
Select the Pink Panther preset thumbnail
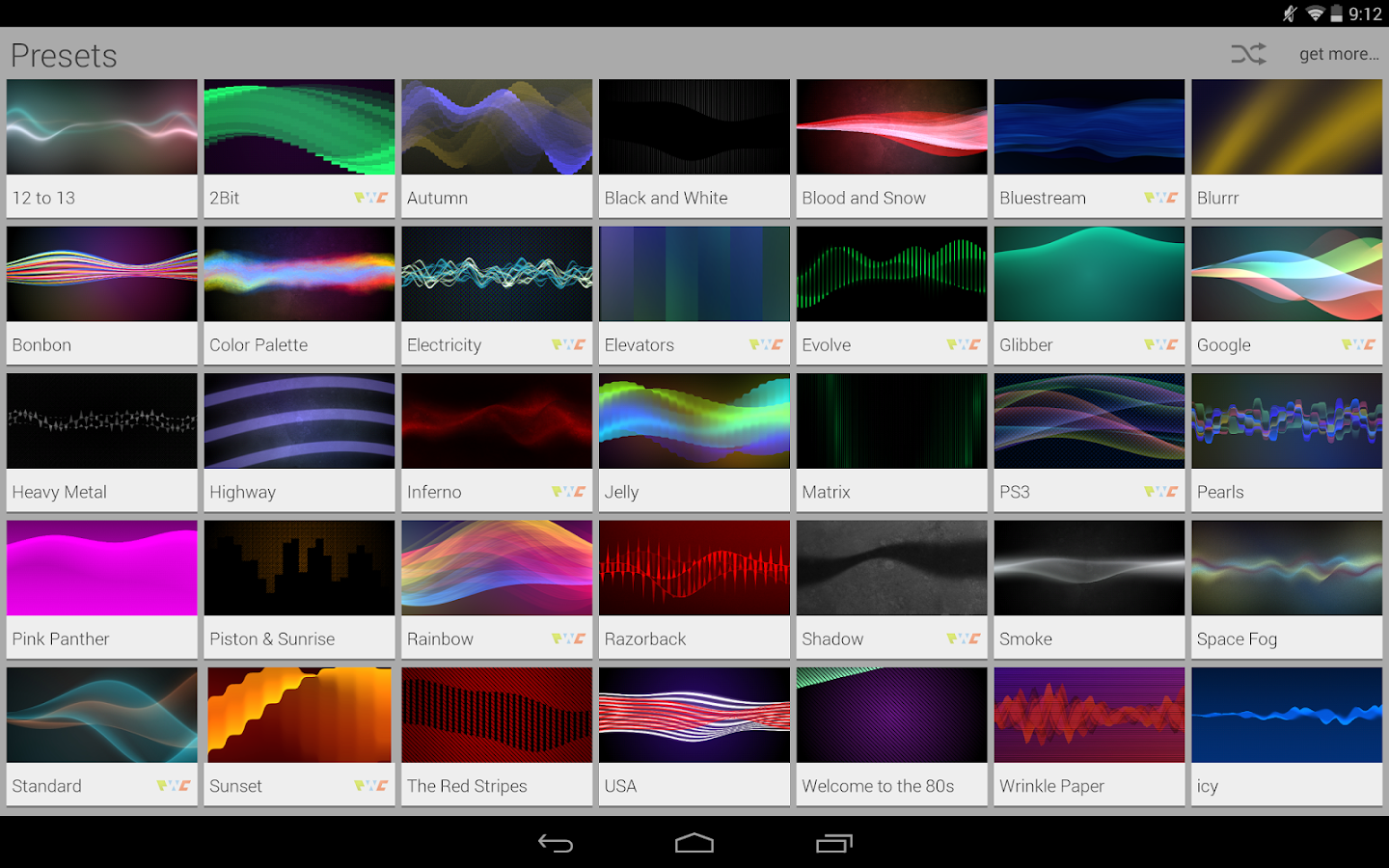[x=101, y=568]
